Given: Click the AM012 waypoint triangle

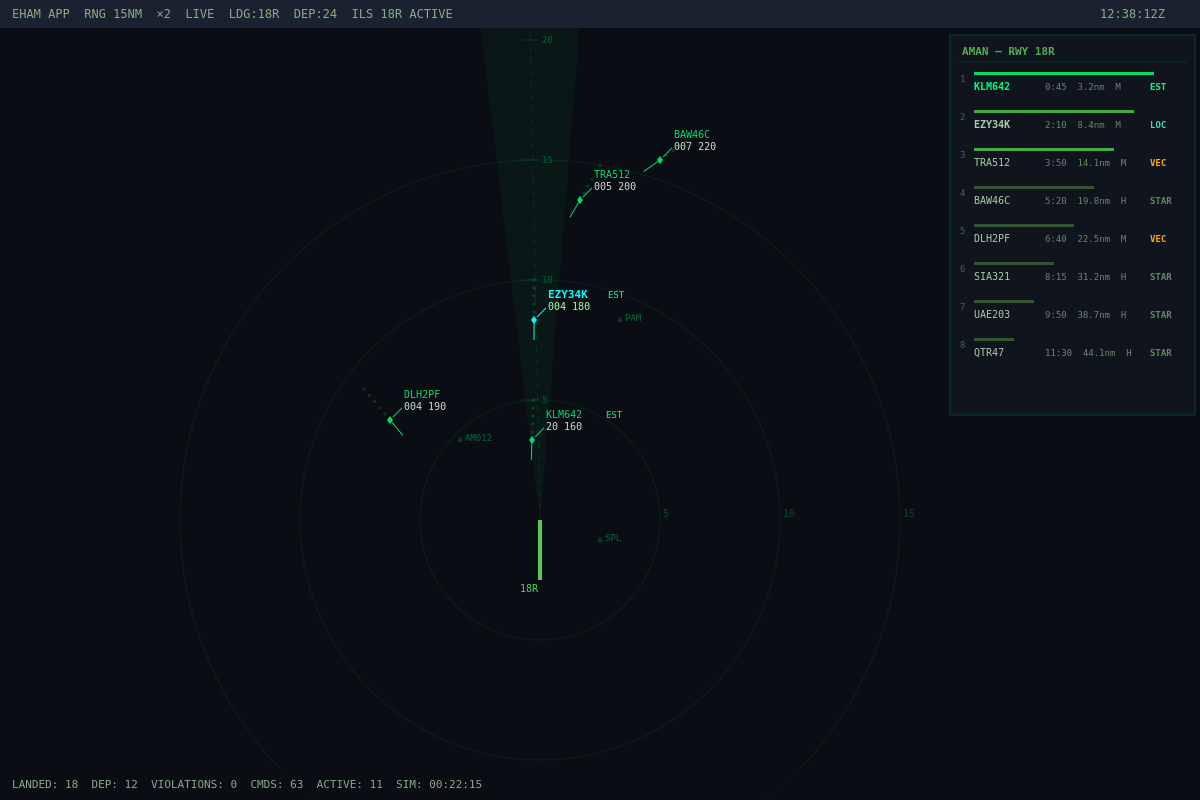Looking at the screenshot, I should pos(460,439).
